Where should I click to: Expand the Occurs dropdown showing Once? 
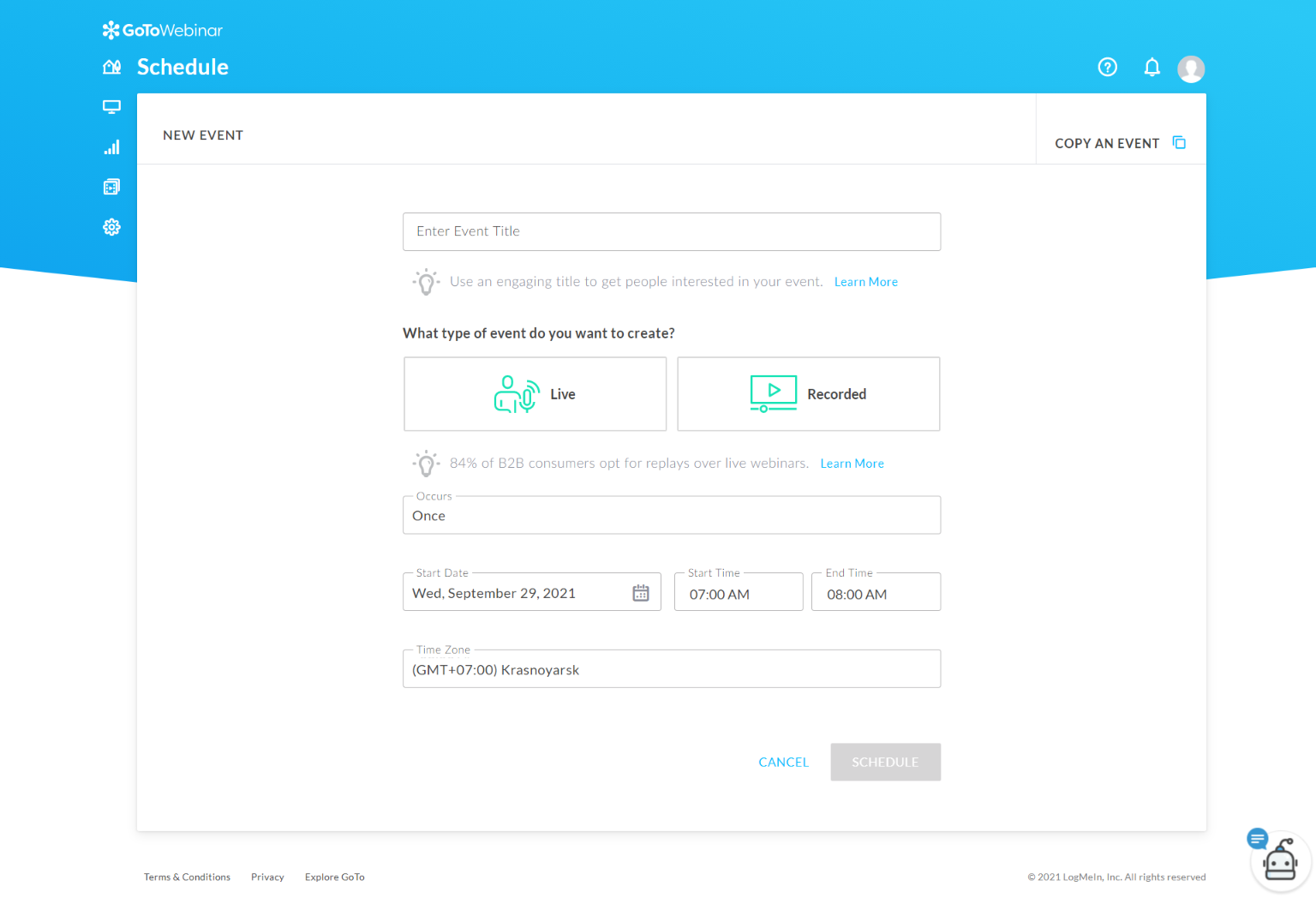672,515
